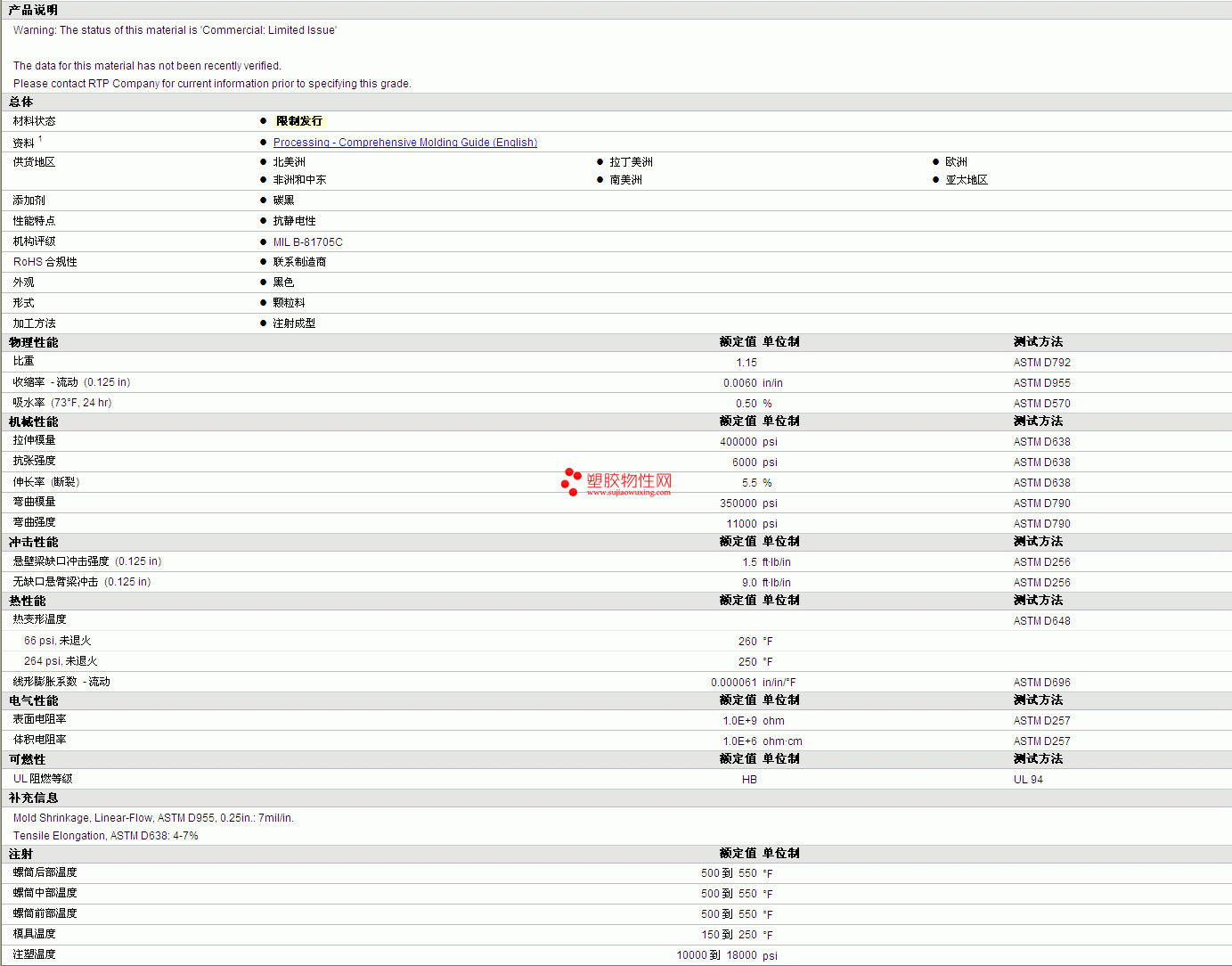Click the bullet icon beside 北美洲
The height and width of the screenshot is (966, 1232).
click(x=264, y=162)
